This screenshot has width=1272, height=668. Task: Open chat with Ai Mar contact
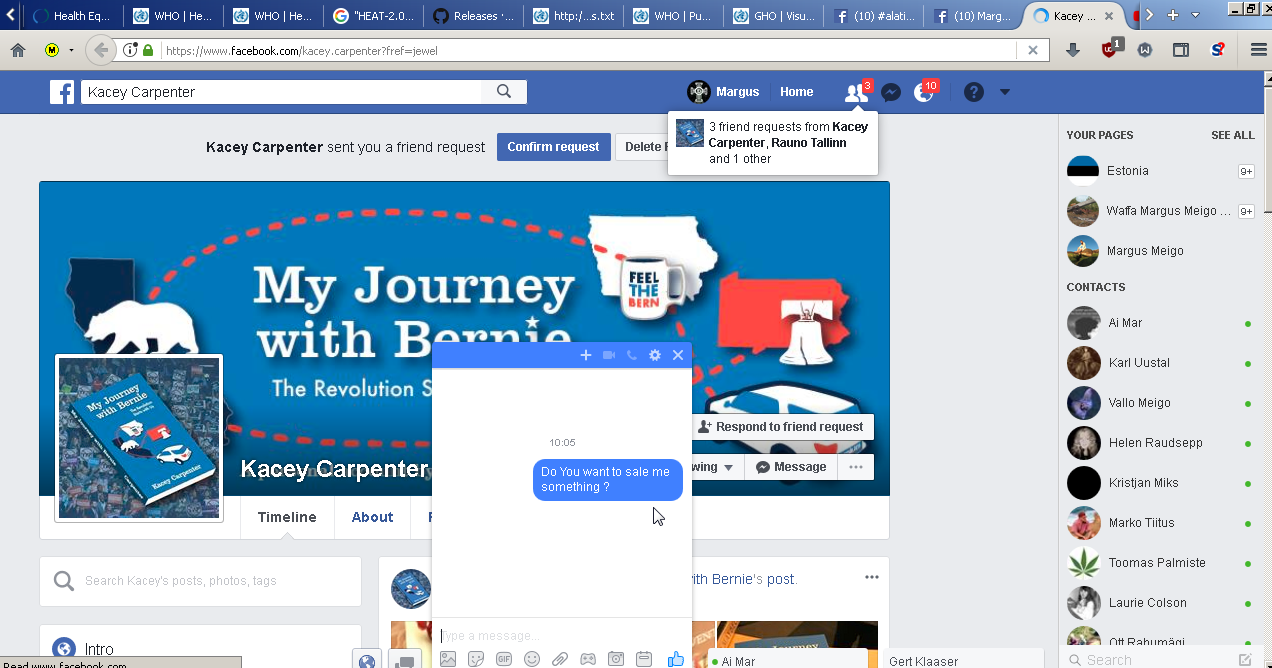[1161, 323]
